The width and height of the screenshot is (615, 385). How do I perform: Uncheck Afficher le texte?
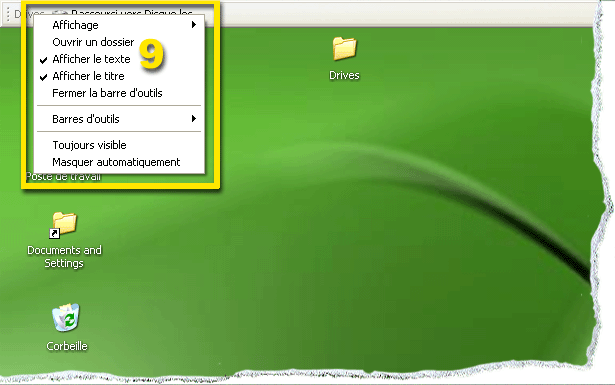(x=119, y=59)
